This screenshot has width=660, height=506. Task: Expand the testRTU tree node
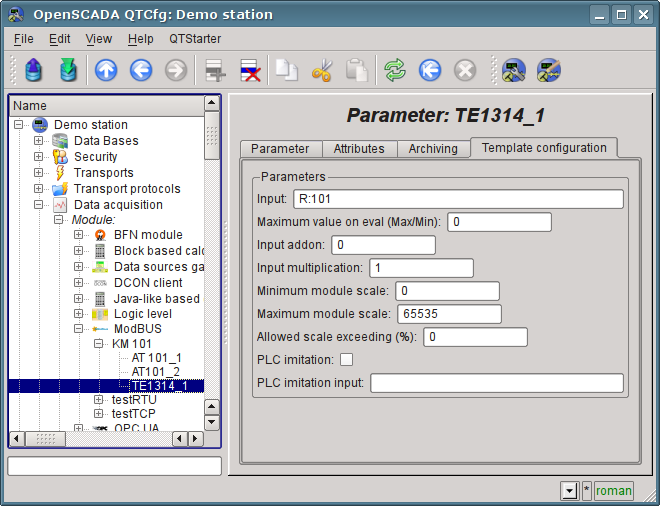(99, 399)
